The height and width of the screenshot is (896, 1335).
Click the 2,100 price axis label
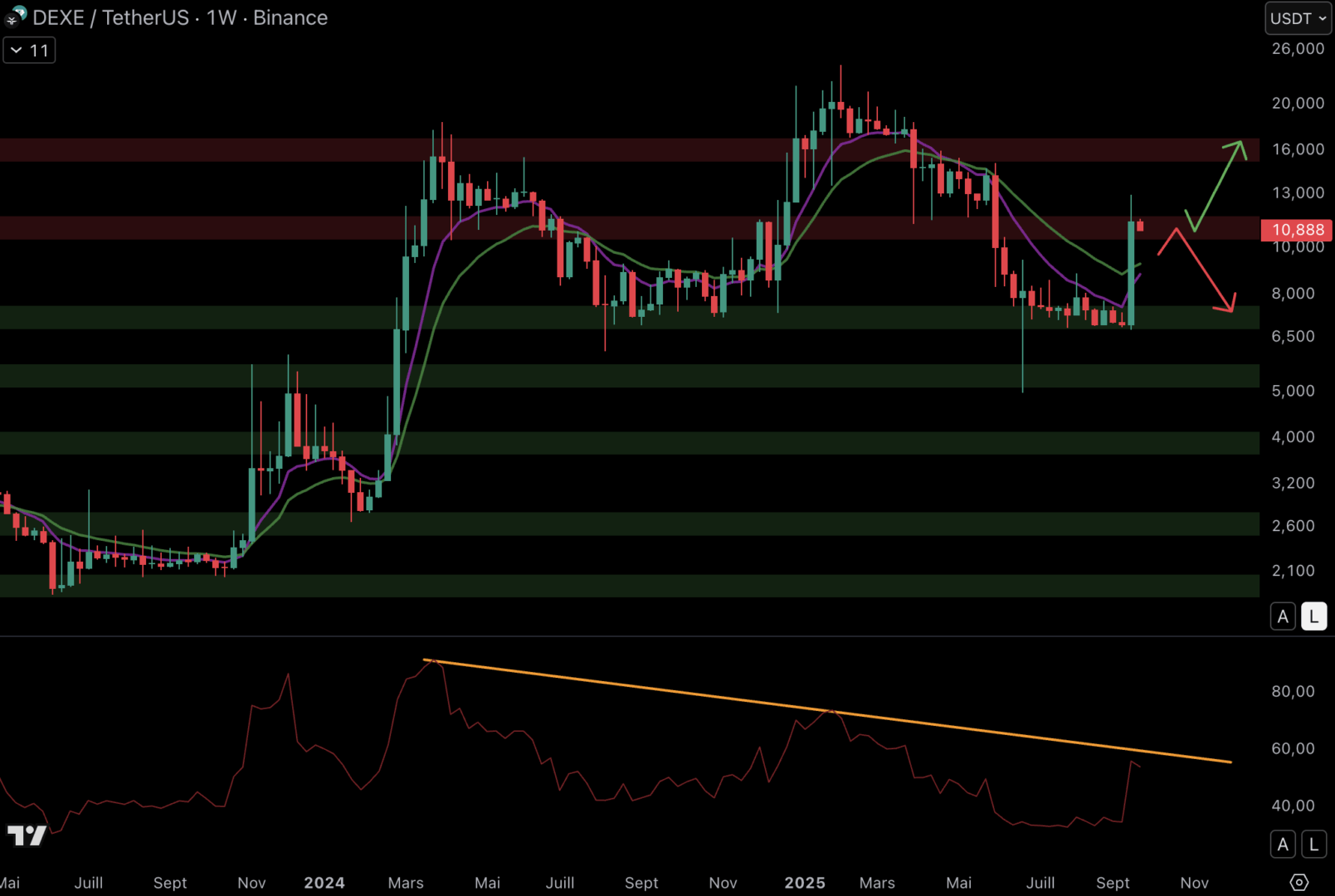[x=1293, y=571]
